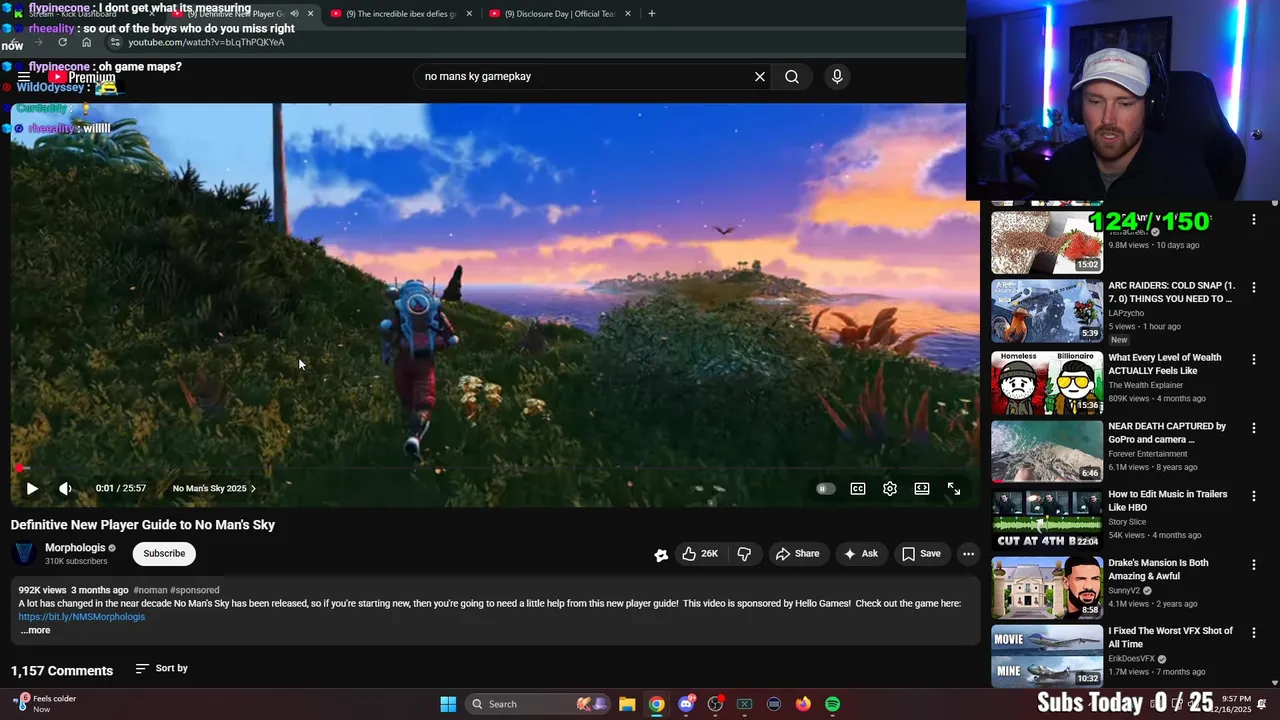Image resolution: width=1280 pixels, height=720 pixels.
Task: Open Firefox from the taskbar
Action: [x=803, y=704]
